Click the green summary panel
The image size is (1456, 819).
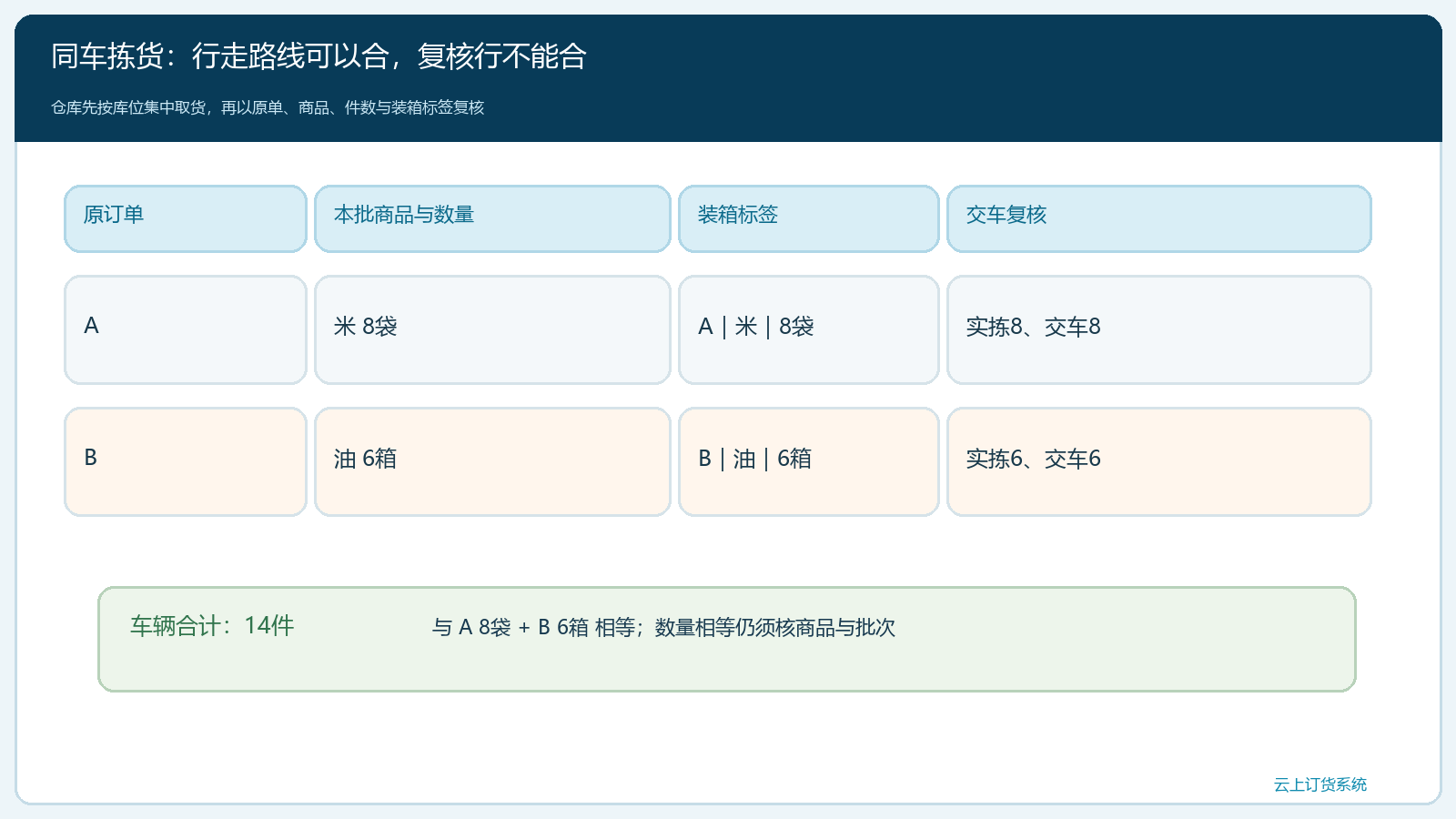pos(727,639)
